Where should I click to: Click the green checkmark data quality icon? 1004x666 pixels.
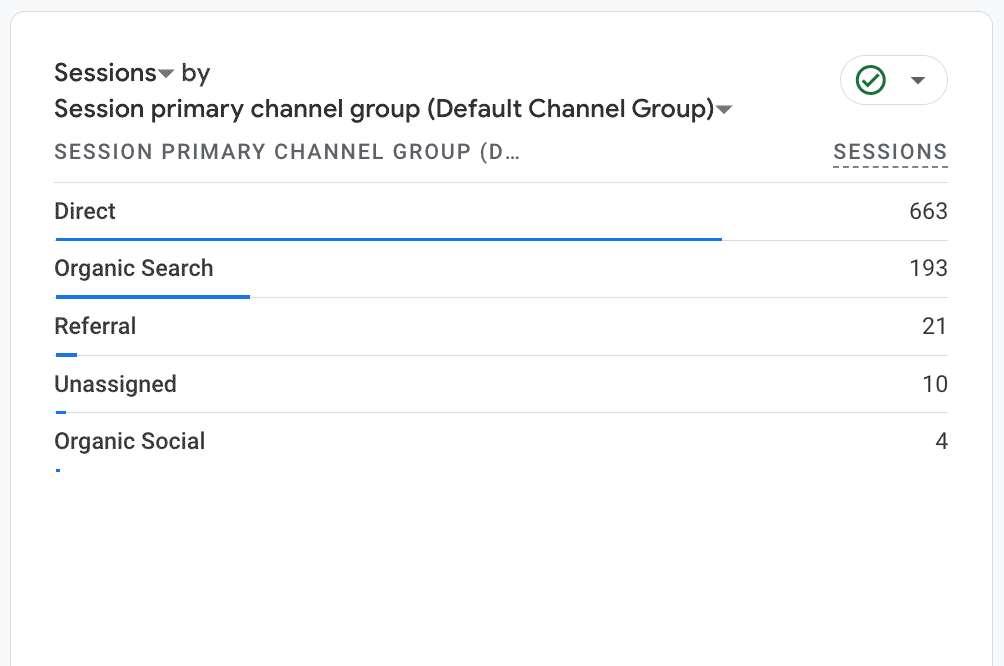point(872,80)
